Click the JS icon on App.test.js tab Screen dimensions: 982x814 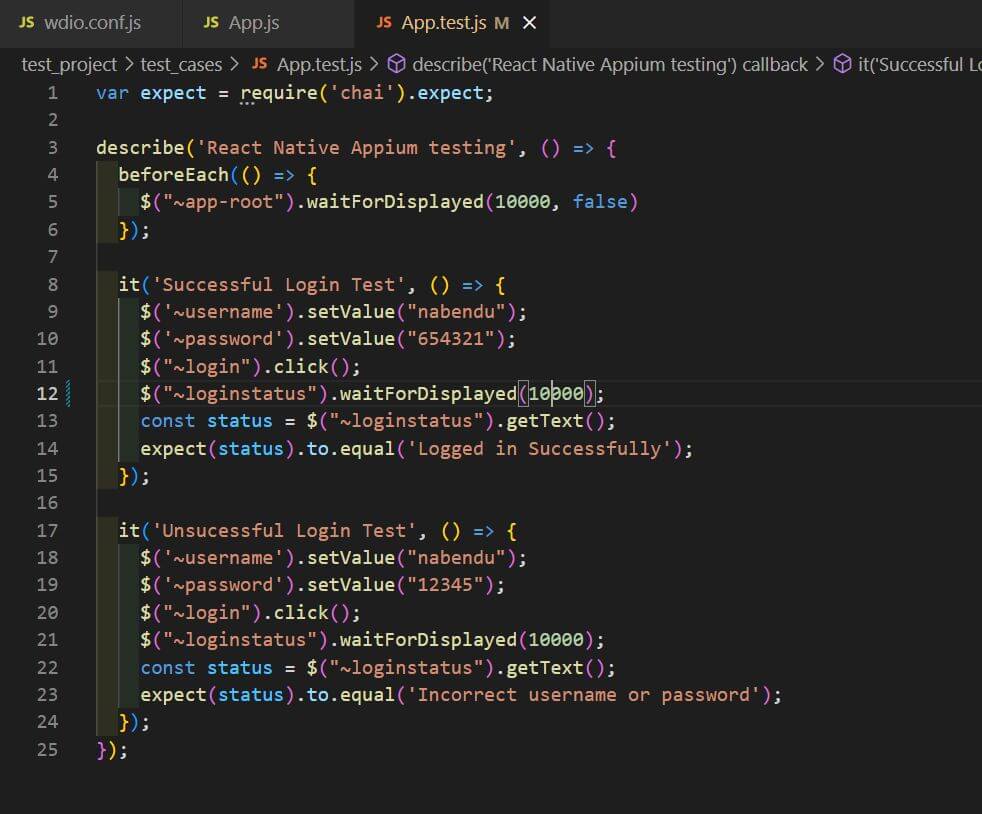[383, 22]
